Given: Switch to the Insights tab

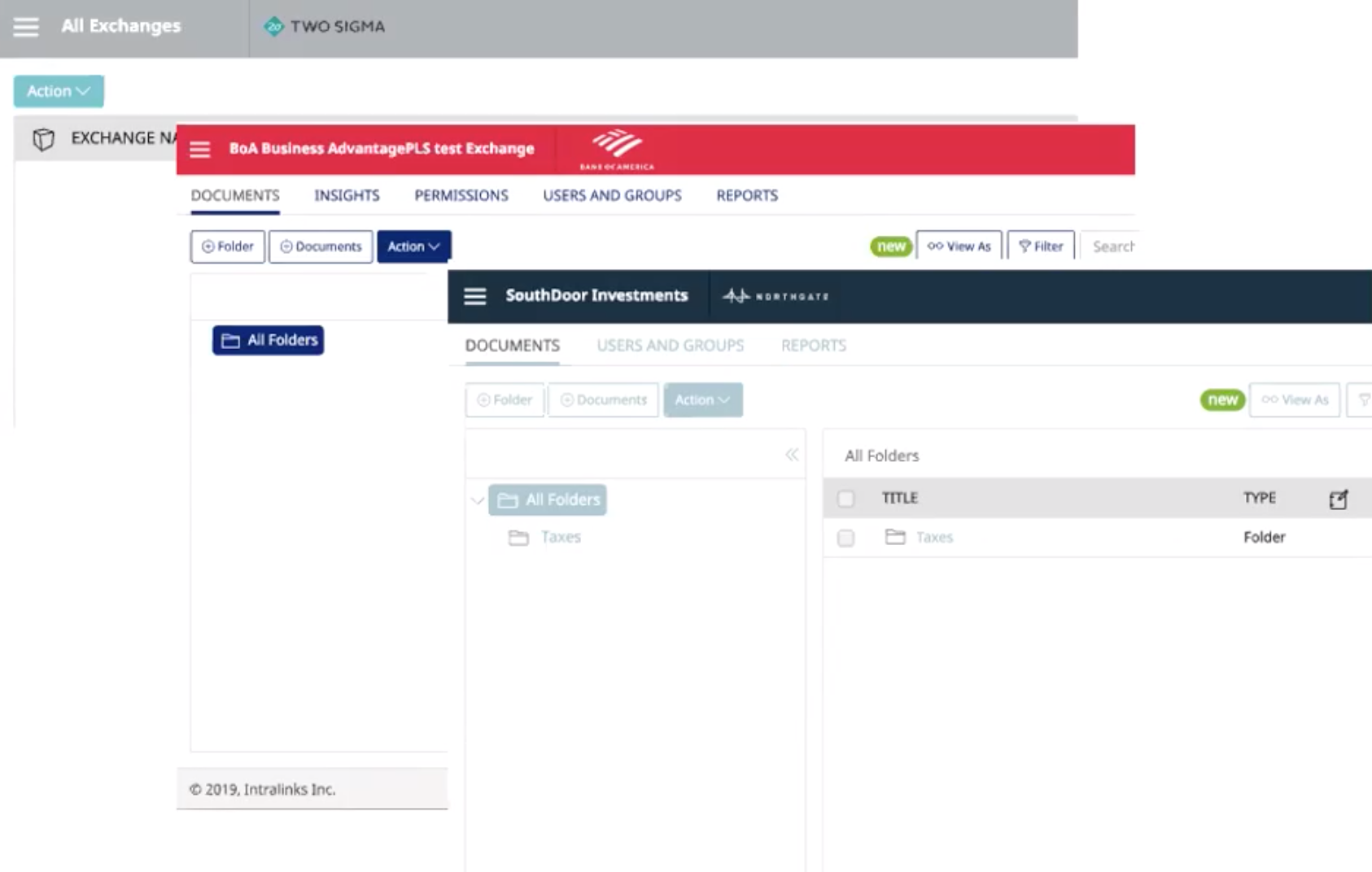Looking at the screenshot, I should pos(347,195).
